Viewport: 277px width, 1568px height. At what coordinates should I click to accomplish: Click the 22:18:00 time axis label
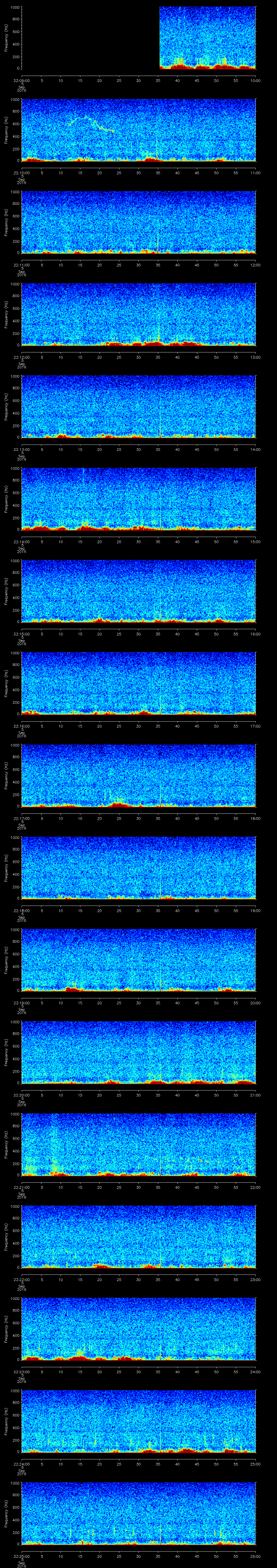coord(21,910)
